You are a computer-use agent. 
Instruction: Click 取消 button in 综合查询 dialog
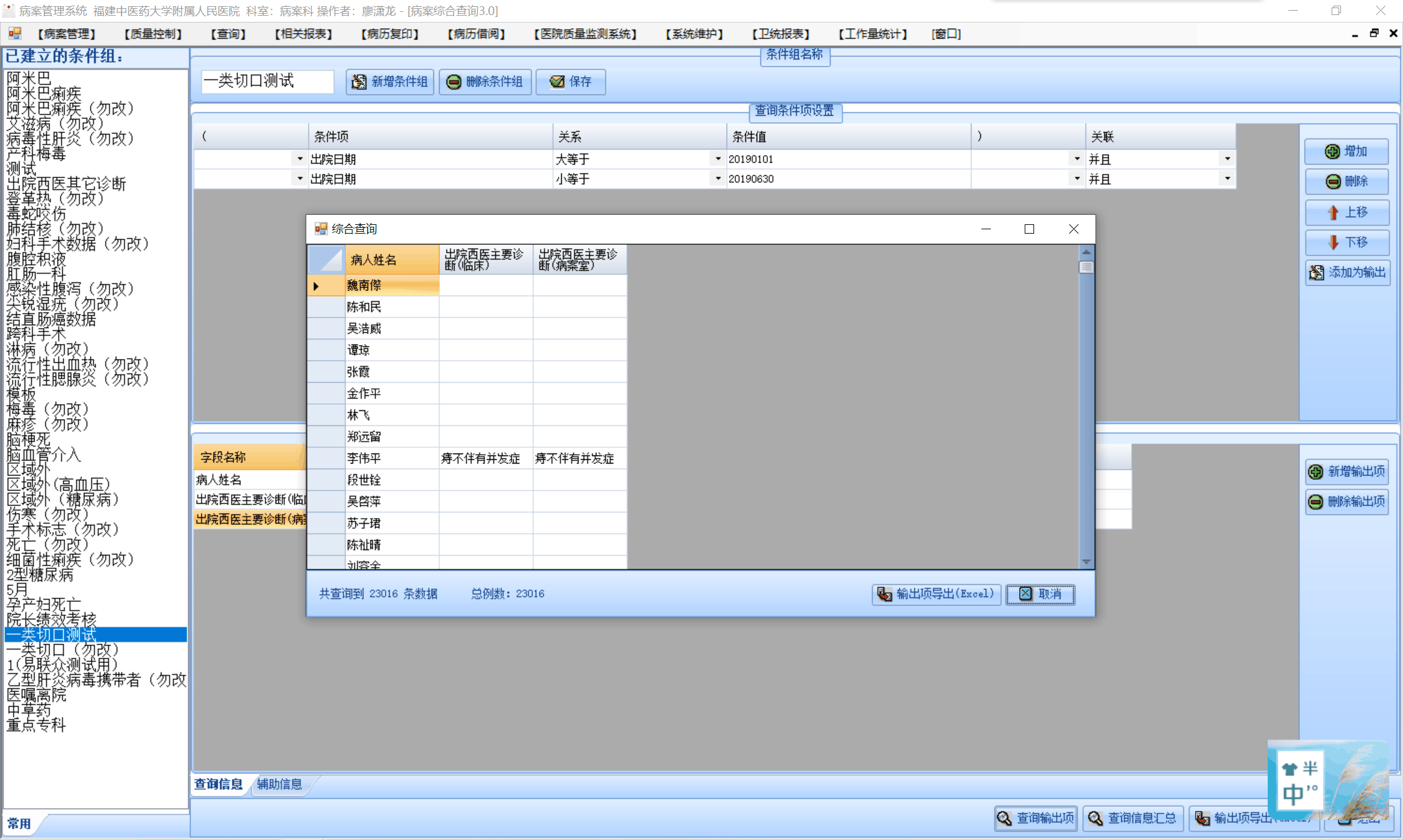[1040, 594]
